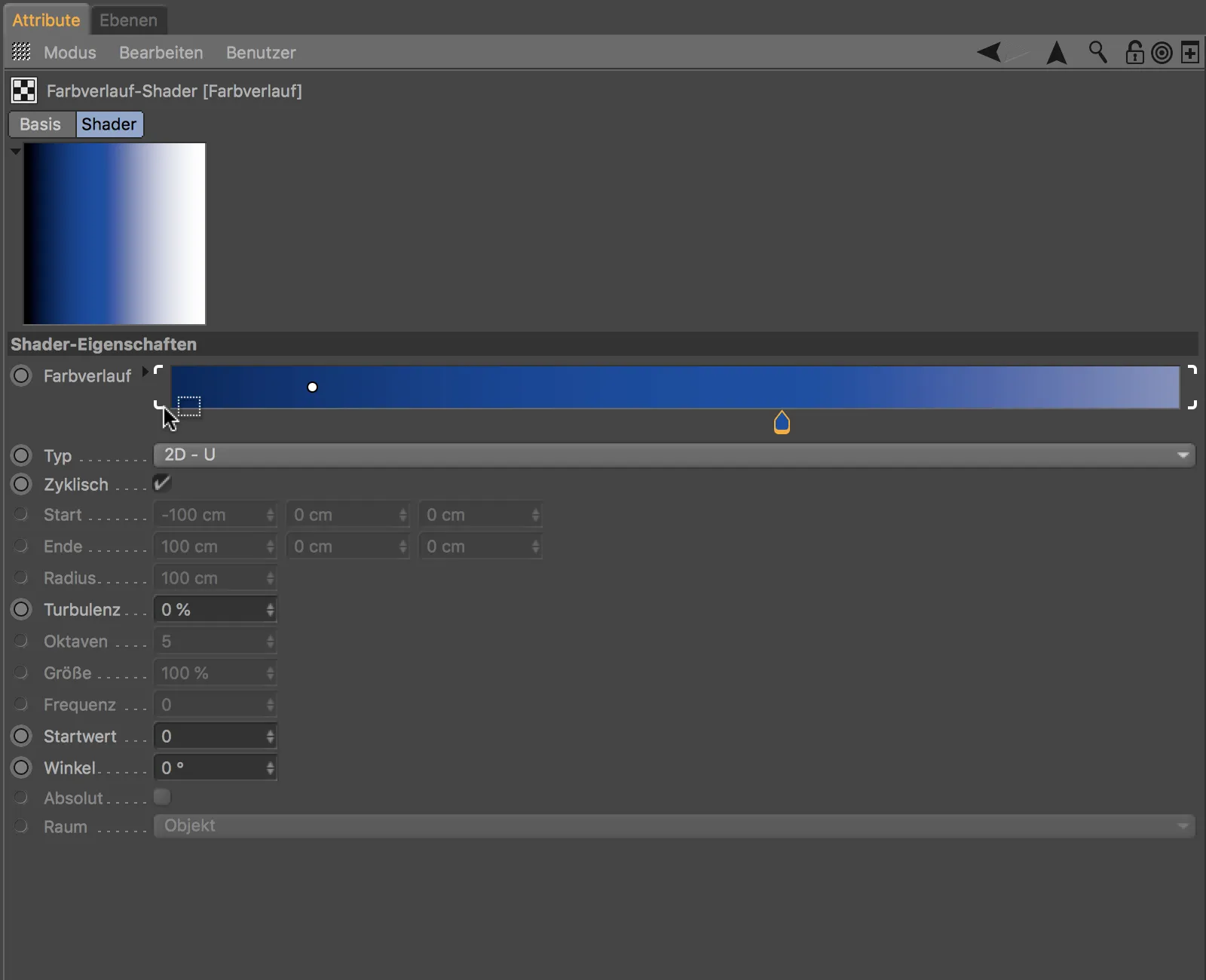Viewport: 1206px width, 980px height.
Task: Click the blue gradient color knot
Action: pos(782,422)
